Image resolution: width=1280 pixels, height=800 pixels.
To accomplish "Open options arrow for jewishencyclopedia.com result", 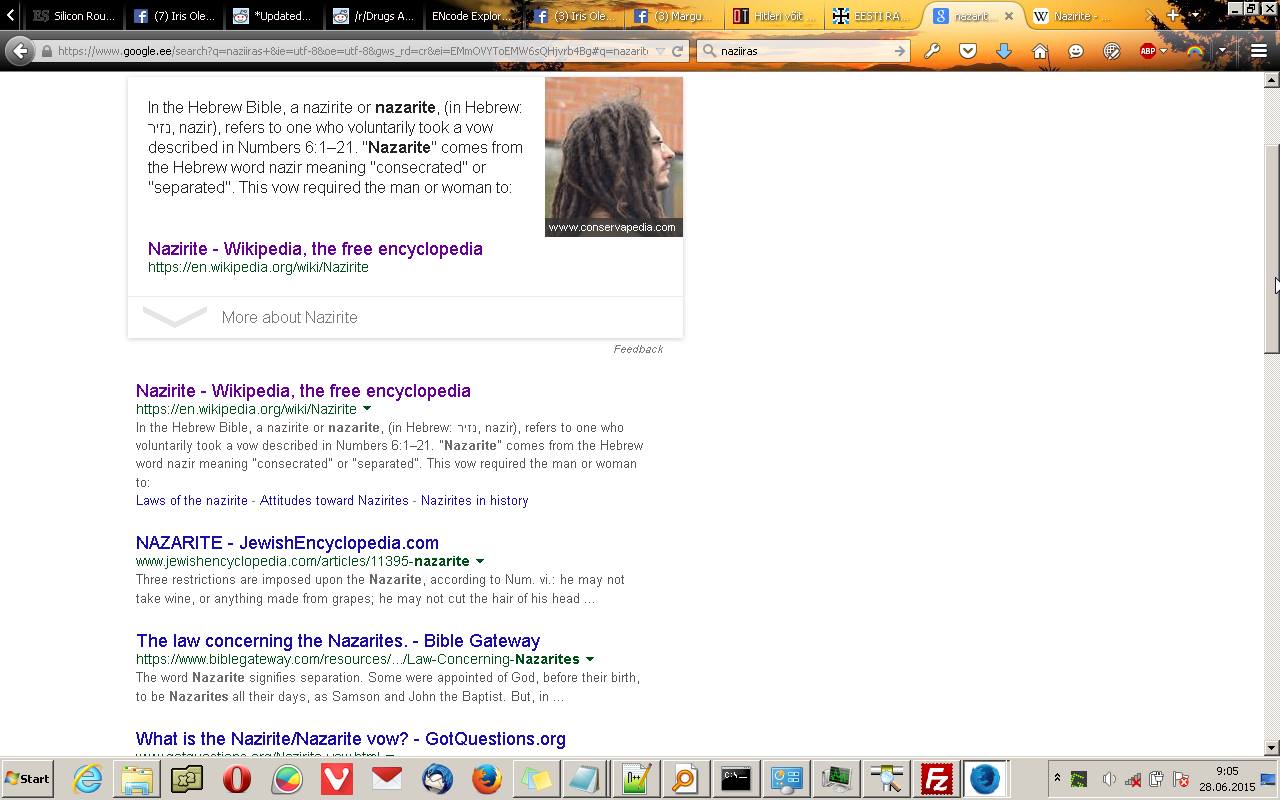I will [480, 561].
